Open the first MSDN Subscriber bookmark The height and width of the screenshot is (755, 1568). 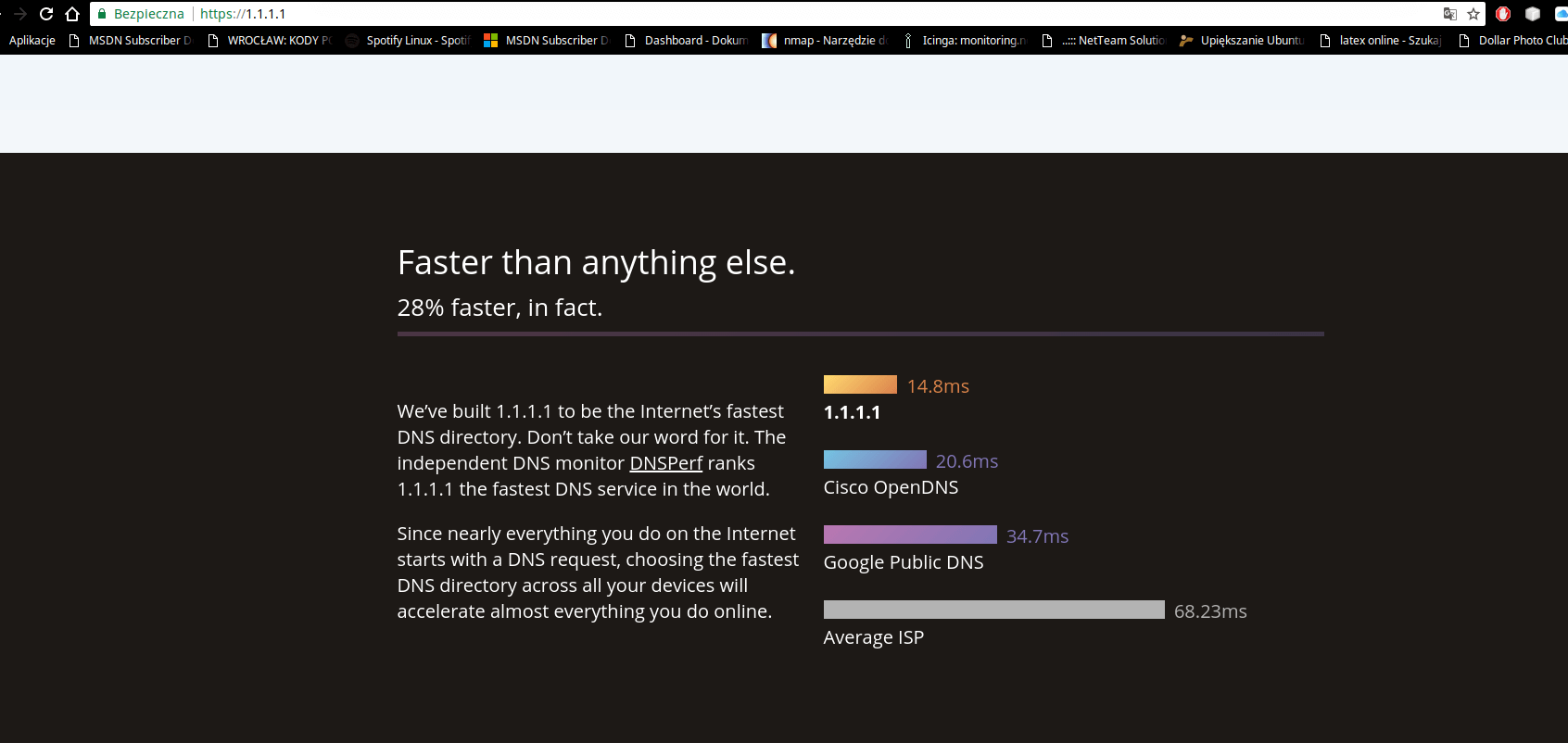pos(130,41)
